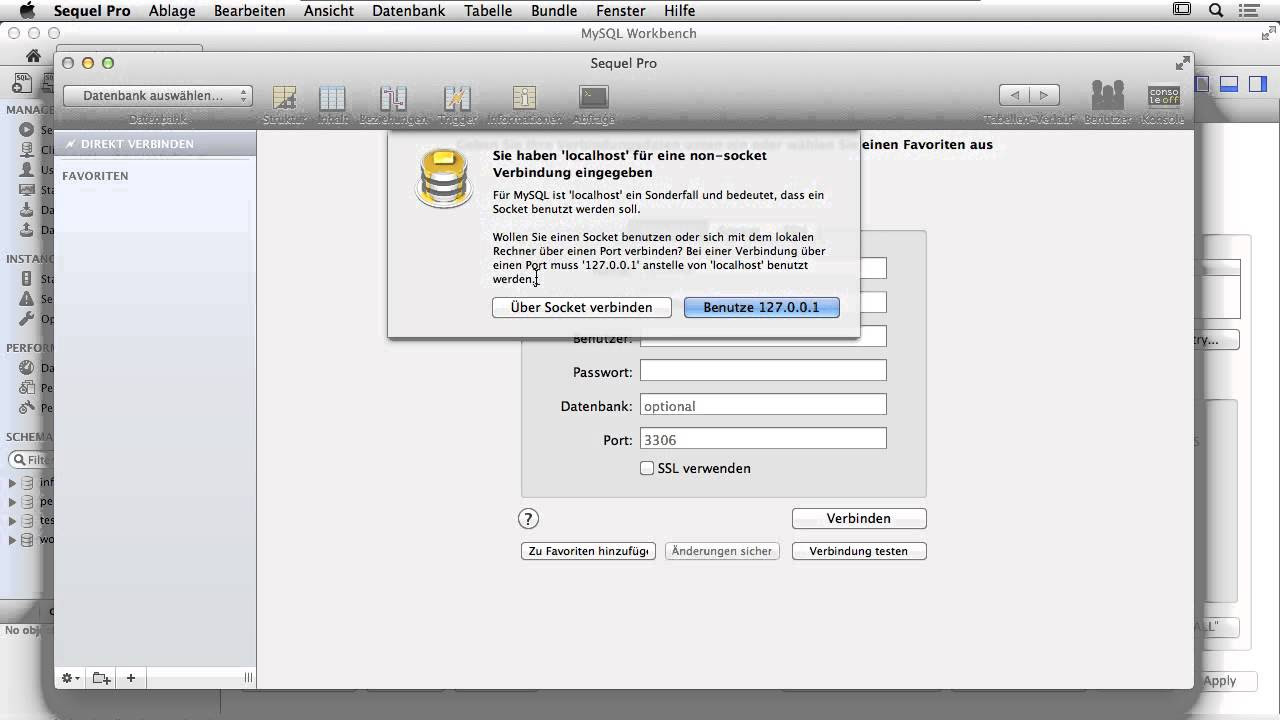Toggle Sequel Pro fullscreen arrows icon
This screenshot has height=720, width=1280.
1183,62
